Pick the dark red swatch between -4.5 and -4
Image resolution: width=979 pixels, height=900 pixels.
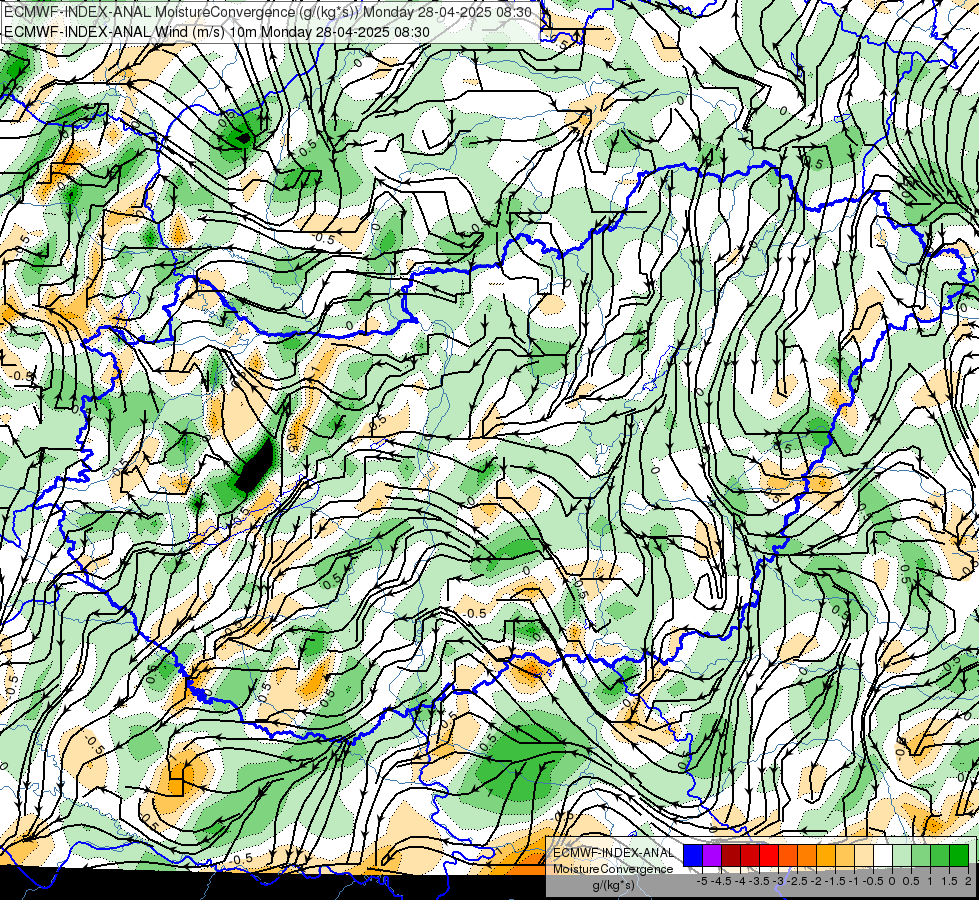pyautogui.click(x=731, y=855)
